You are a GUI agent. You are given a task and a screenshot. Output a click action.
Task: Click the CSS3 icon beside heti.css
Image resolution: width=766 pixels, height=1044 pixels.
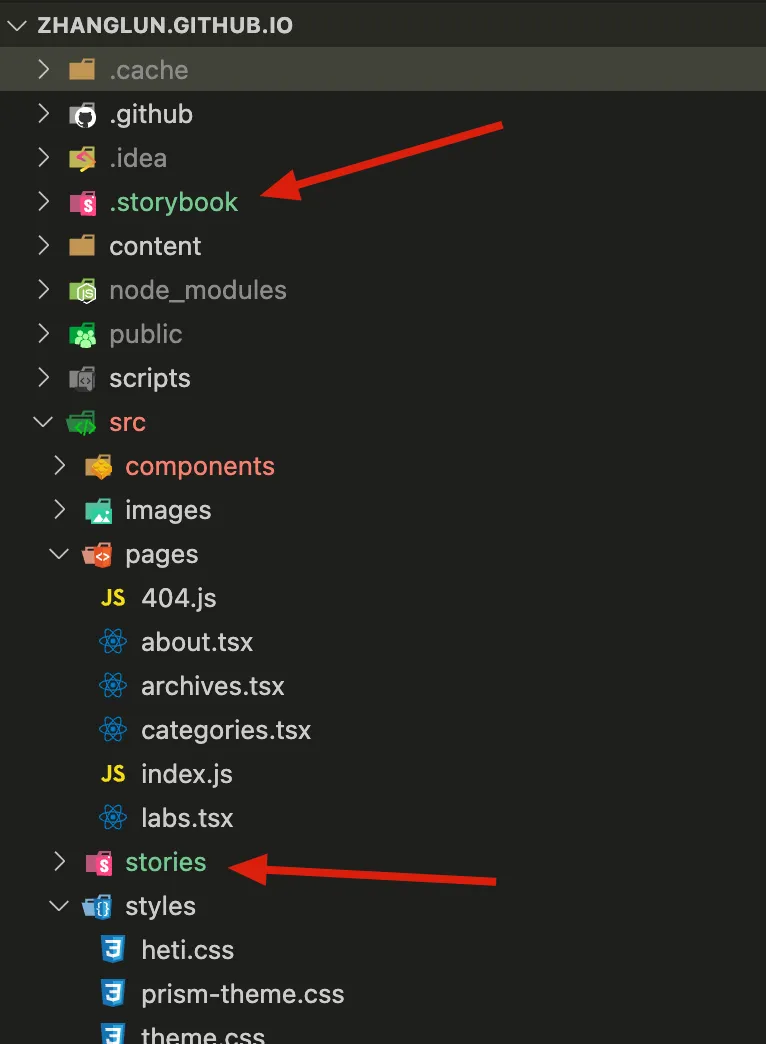coord(113,950)
